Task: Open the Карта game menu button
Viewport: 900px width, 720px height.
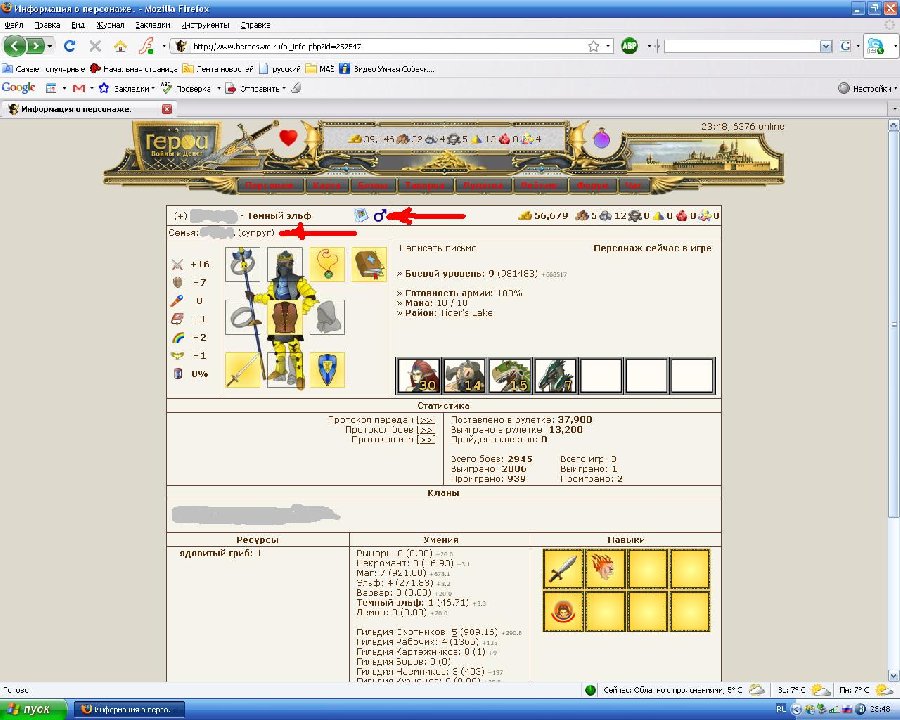Action: (x=327, y=185)
